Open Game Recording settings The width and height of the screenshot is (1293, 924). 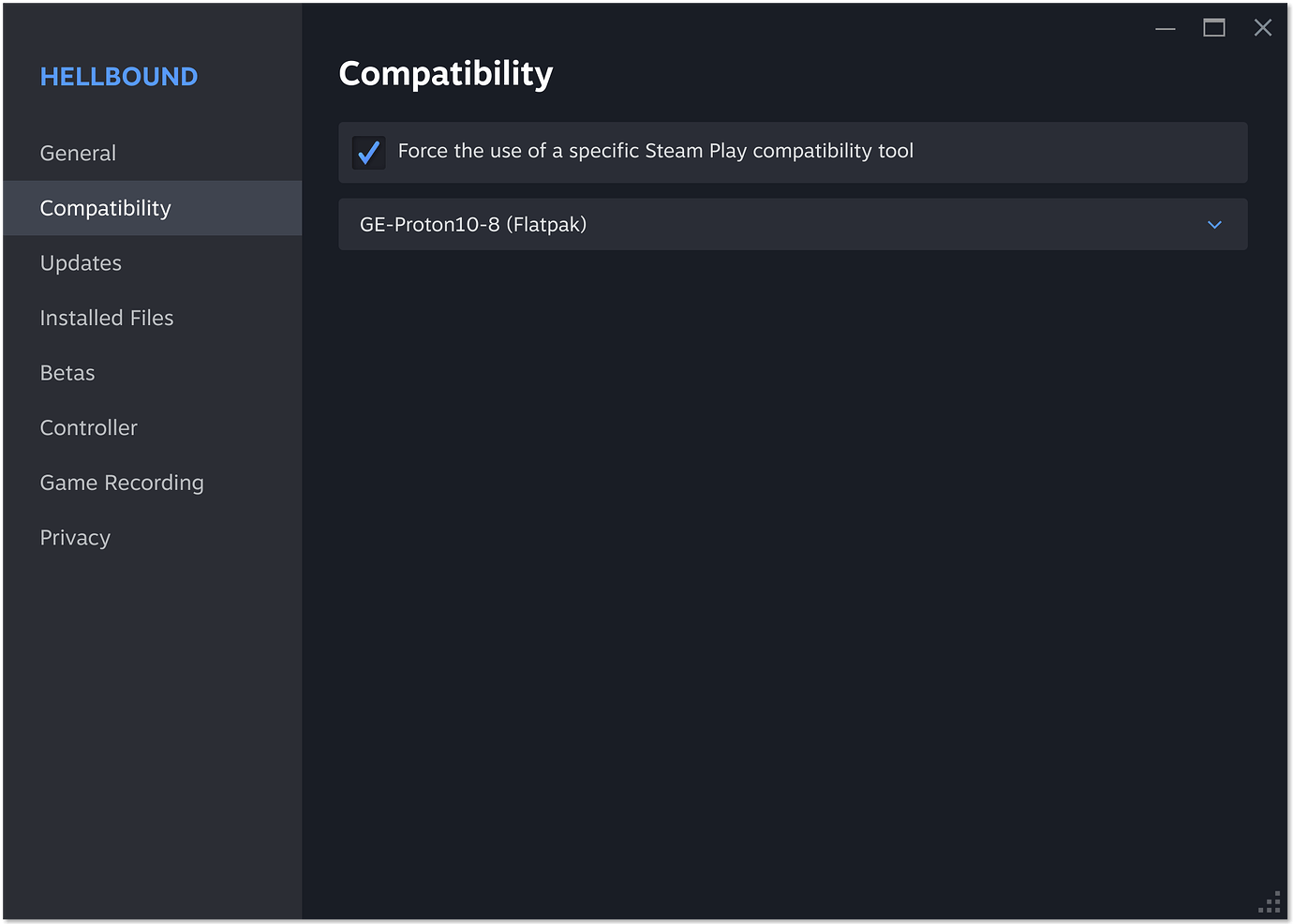tap(121, 483)
